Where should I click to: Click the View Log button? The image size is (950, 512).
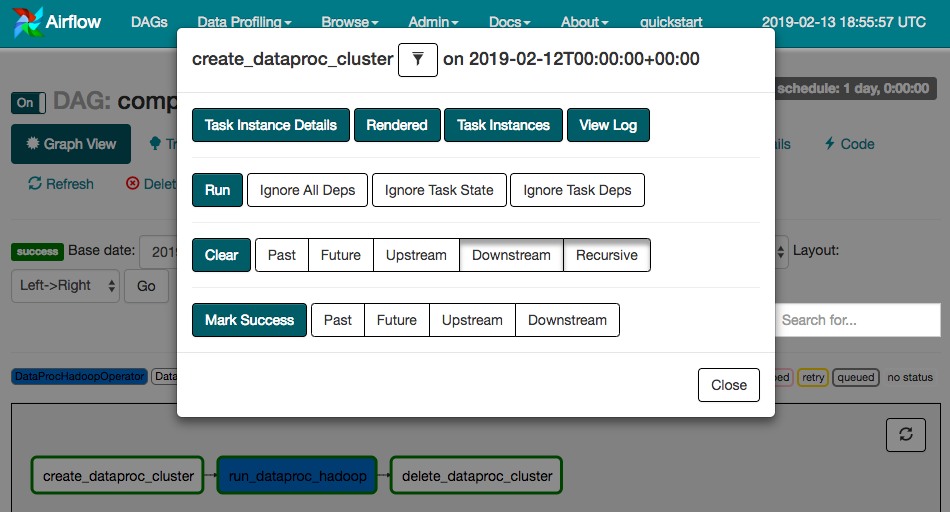pos(608,125)
